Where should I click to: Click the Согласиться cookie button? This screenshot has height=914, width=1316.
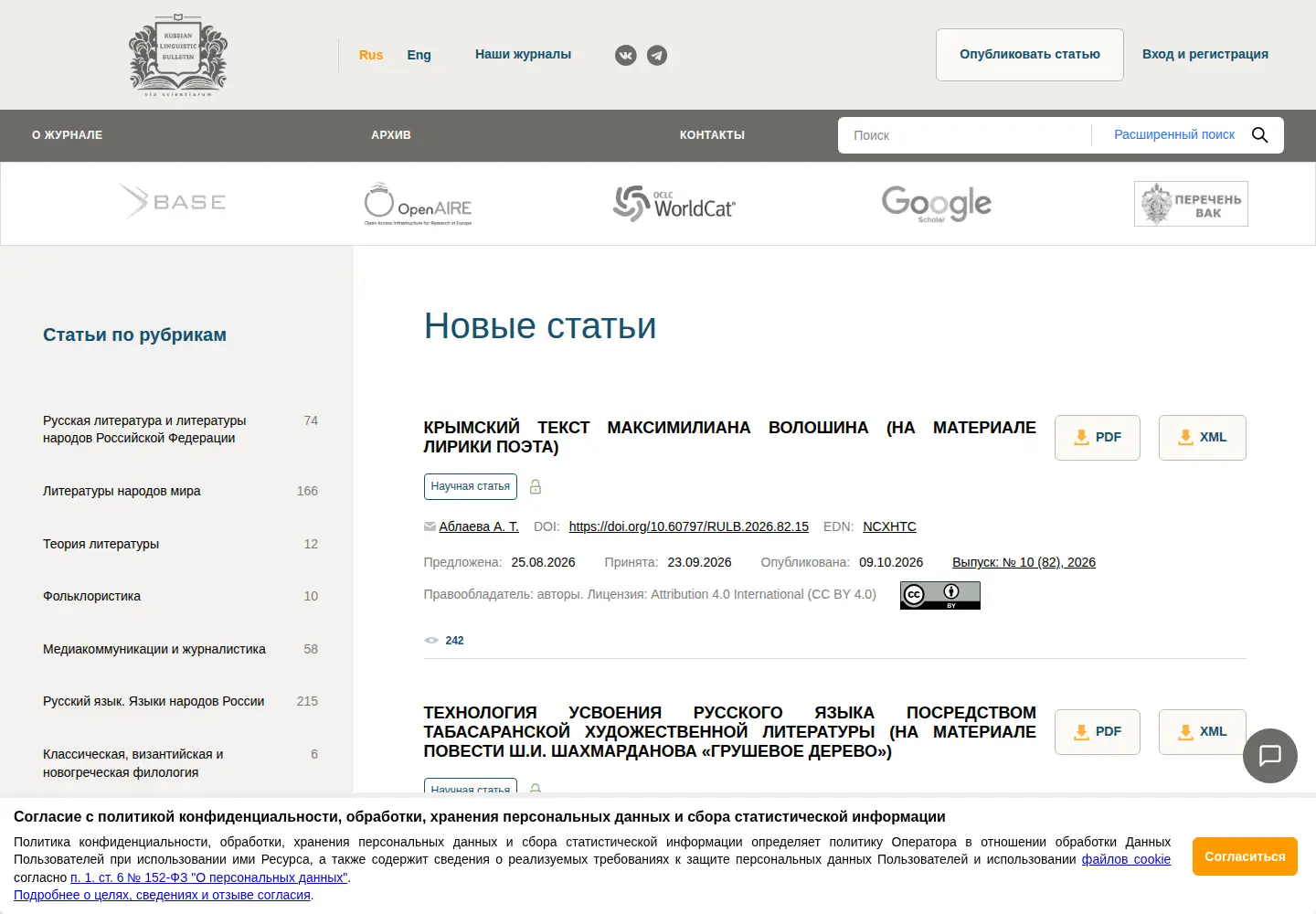tap(1245, 856)
